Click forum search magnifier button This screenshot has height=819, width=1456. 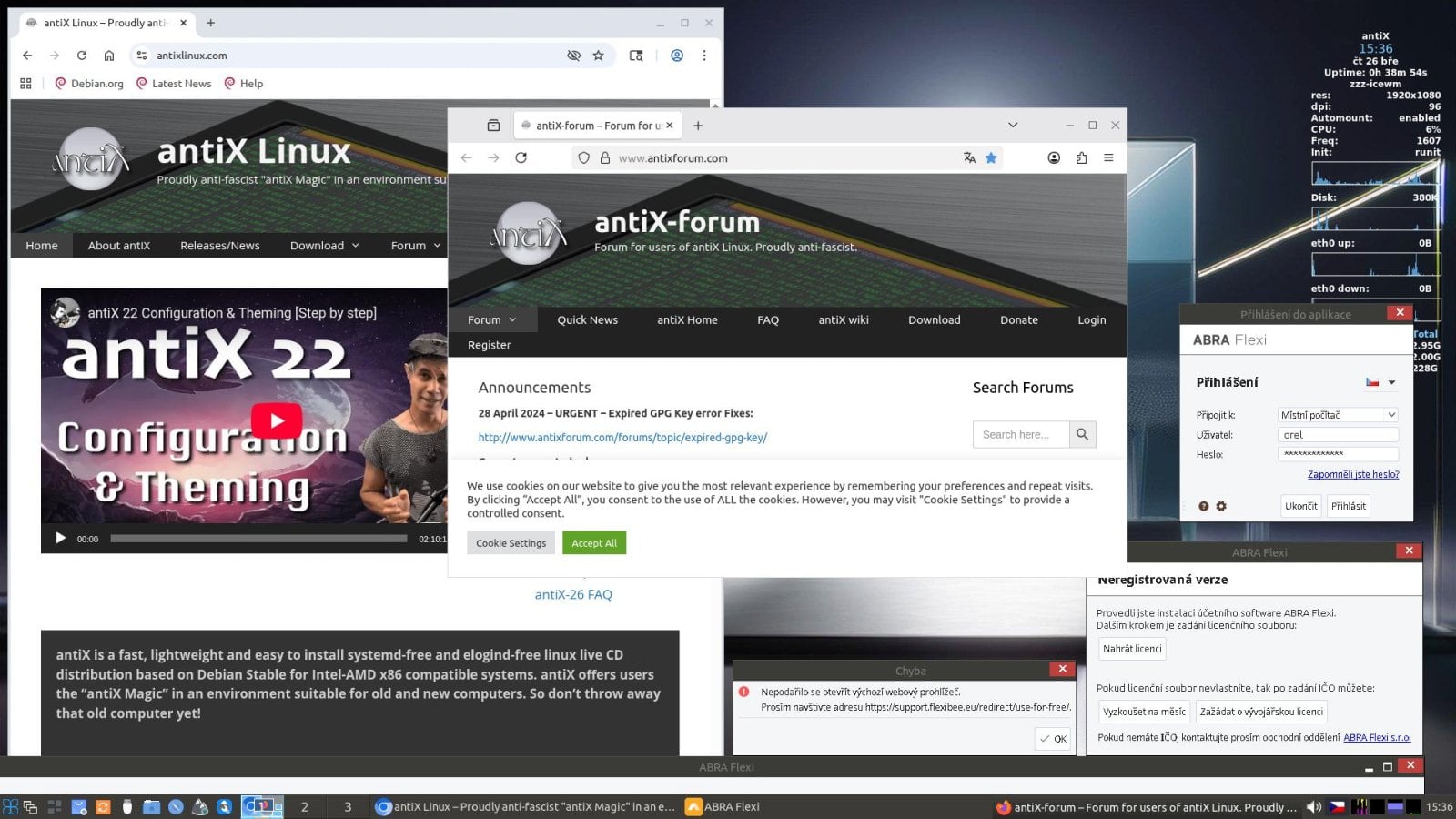pos(1082,434)
